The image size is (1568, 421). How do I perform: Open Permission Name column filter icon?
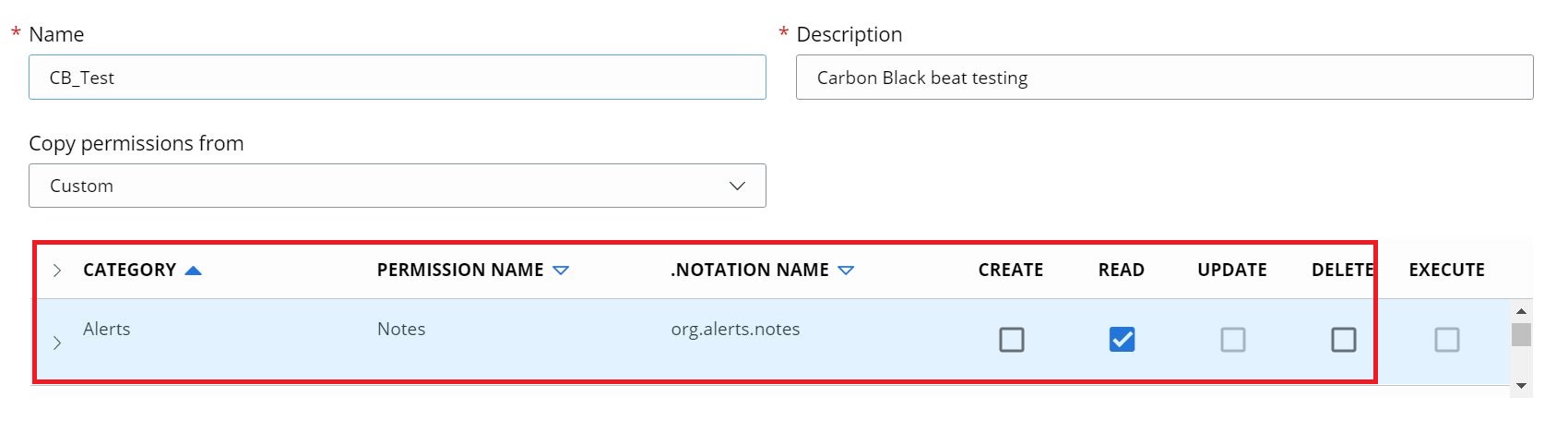pyautogui.click(x=561, y=271)
